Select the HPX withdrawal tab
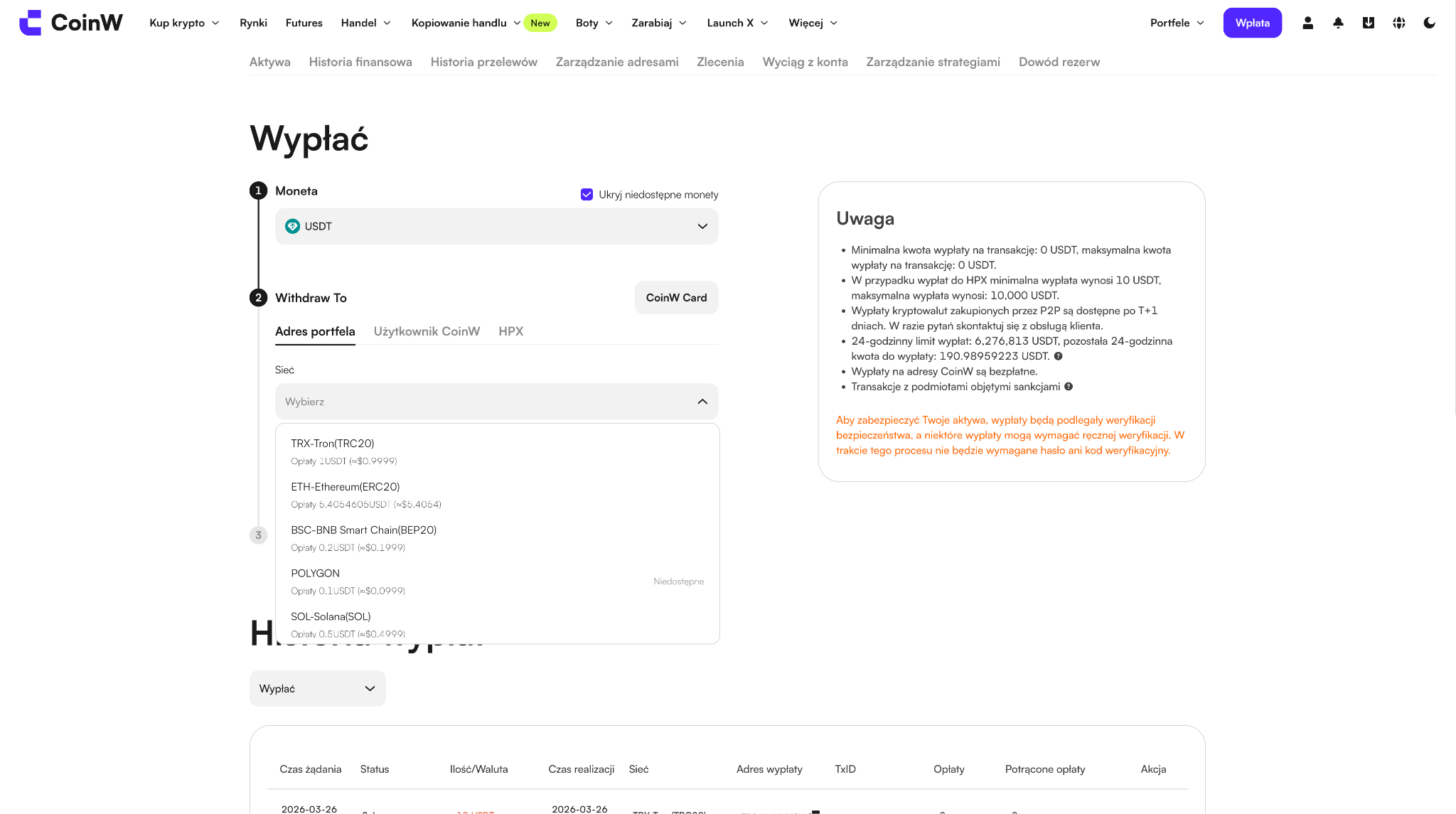Screen dimensions: 1456x814 click(510, 331)
